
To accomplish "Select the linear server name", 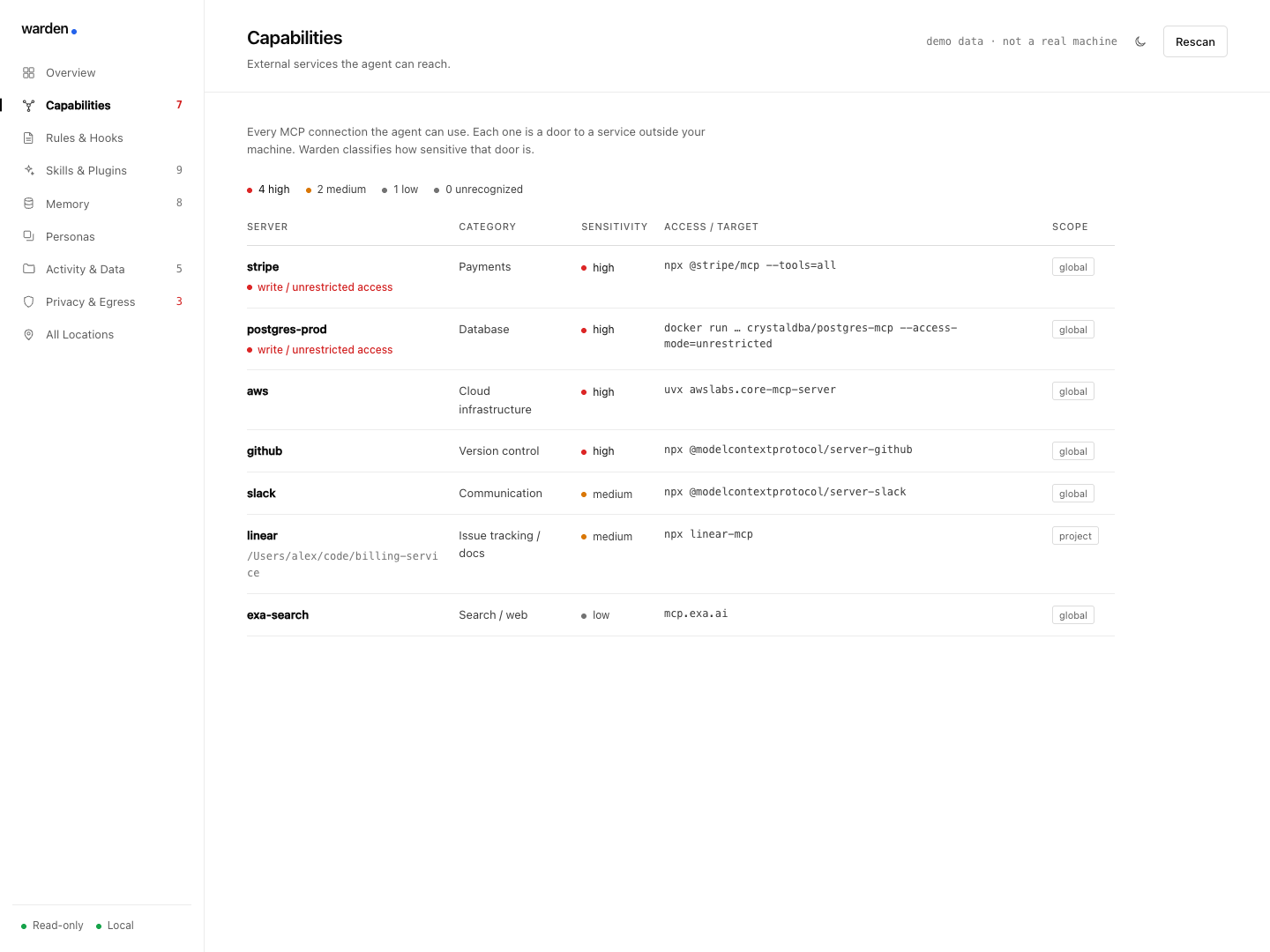I will [x=262, y=536].
